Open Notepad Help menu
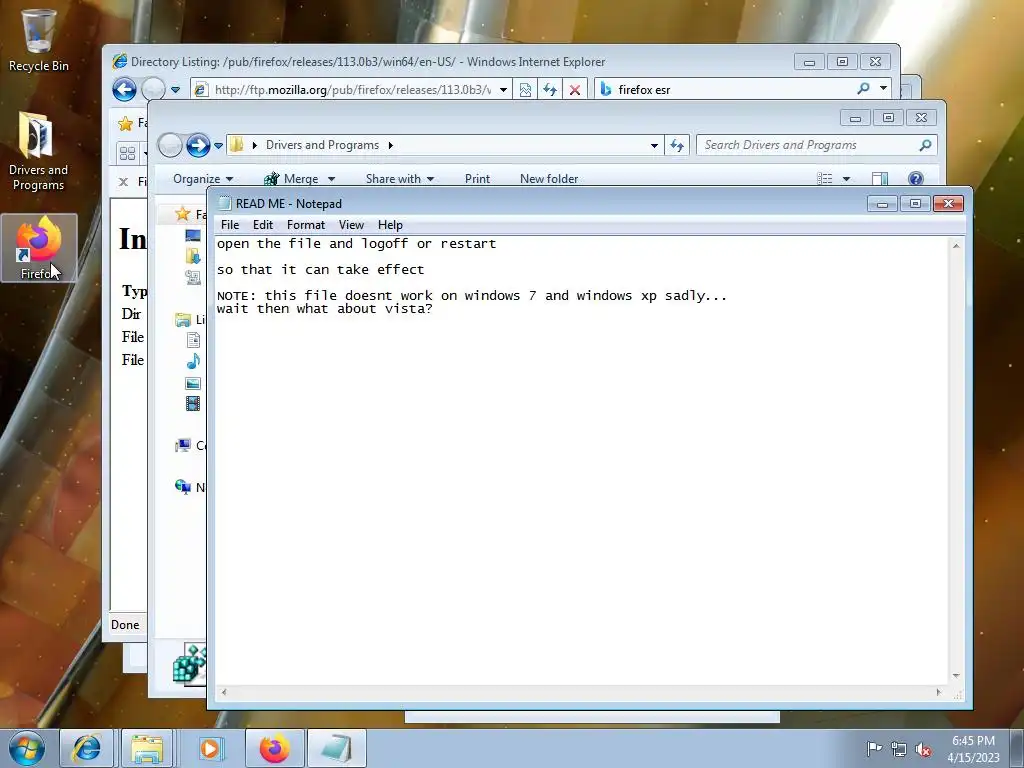 [390, 225]
